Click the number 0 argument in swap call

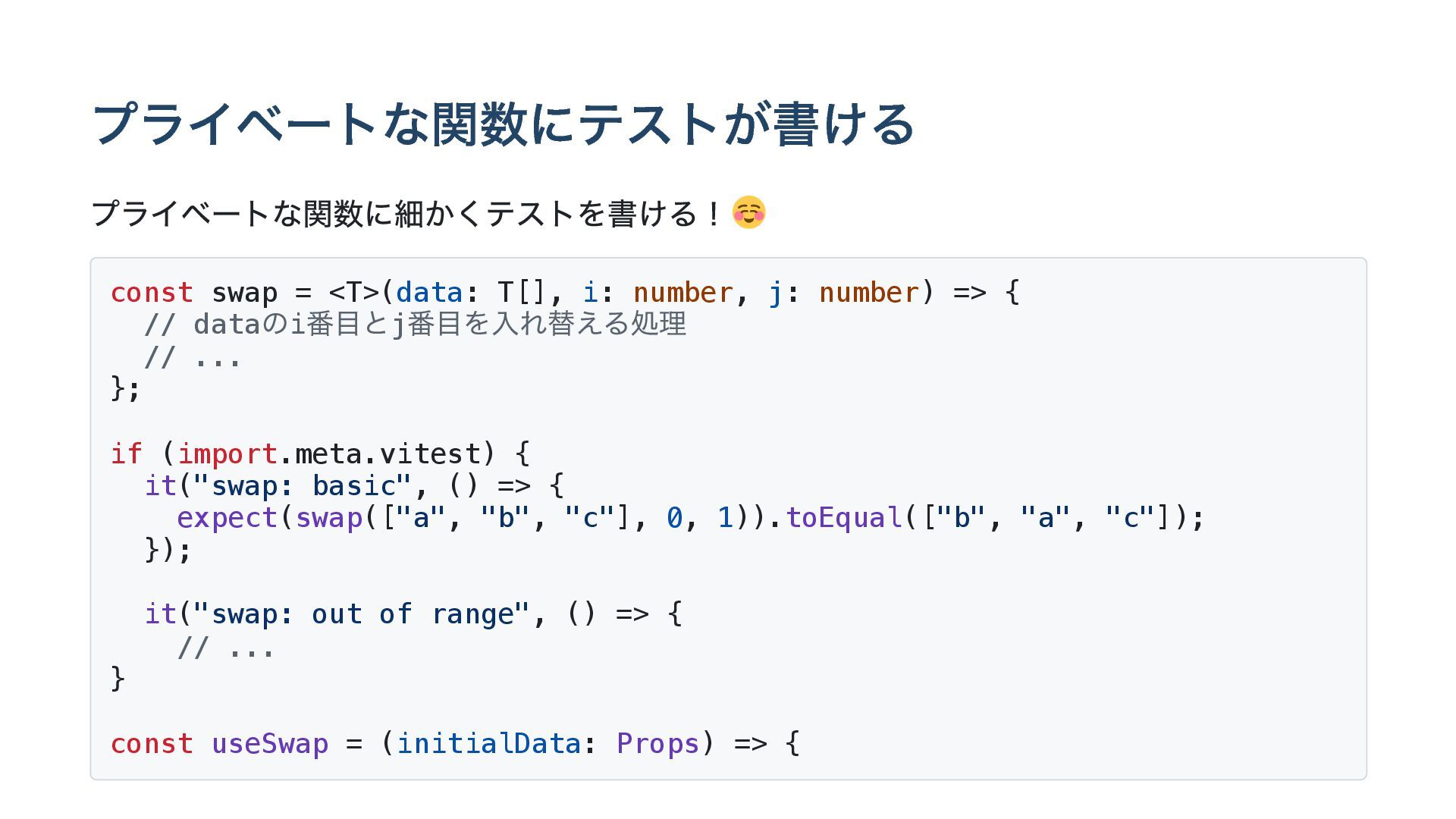674,518
